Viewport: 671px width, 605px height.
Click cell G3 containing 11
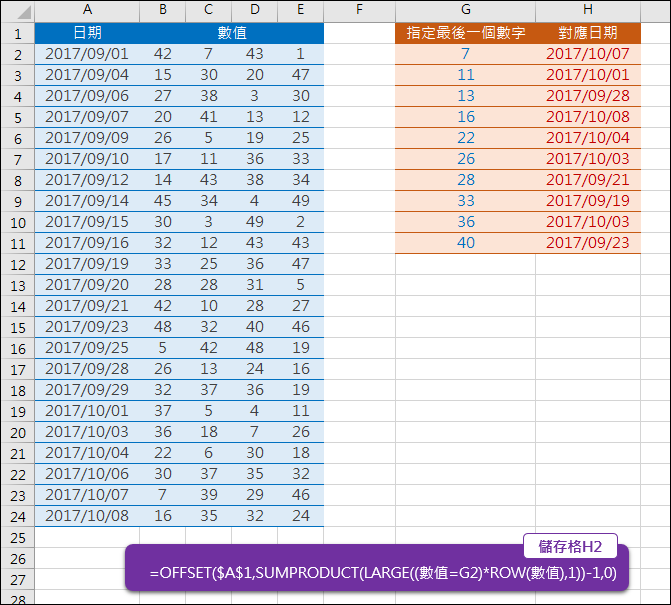[x=466, y=75]
